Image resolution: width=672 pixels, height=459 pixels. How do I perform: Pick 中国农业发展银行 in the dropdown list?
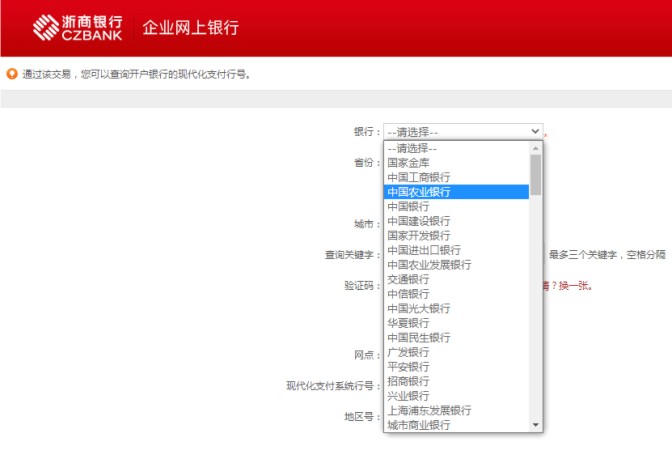coord(456,265)
